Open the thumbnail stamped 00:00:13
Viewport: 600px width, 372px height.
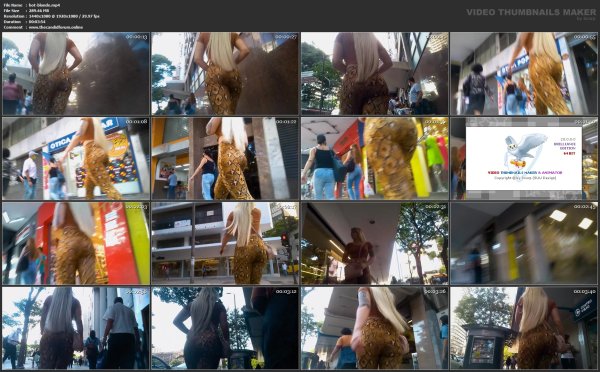point(75,73)
